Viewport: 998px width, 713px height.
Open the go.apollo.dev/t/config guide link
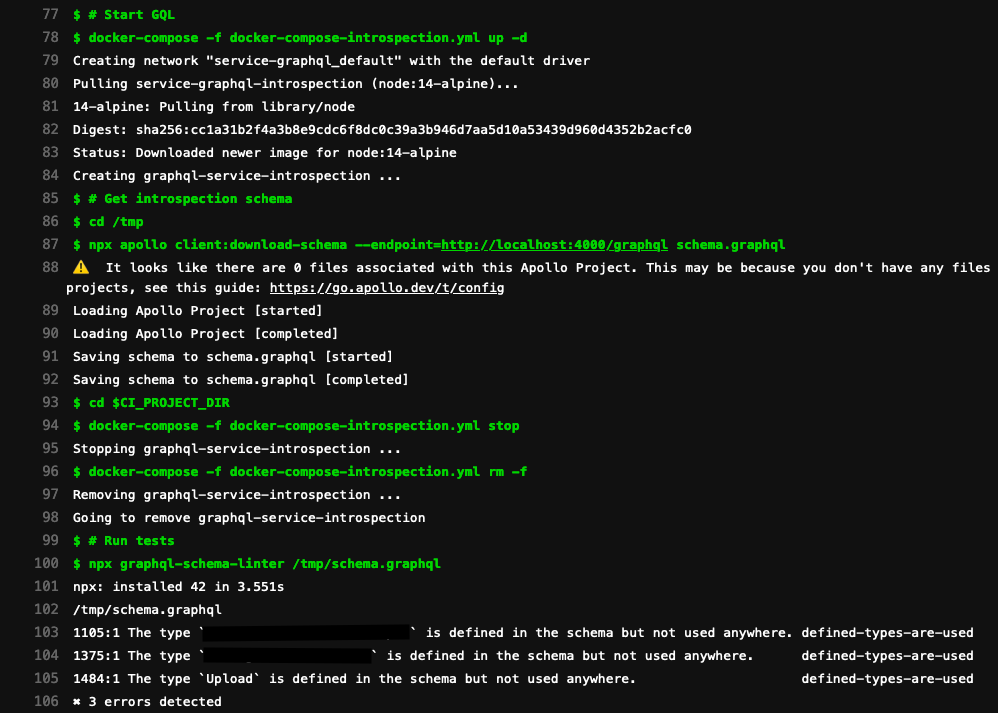(387, 288)
